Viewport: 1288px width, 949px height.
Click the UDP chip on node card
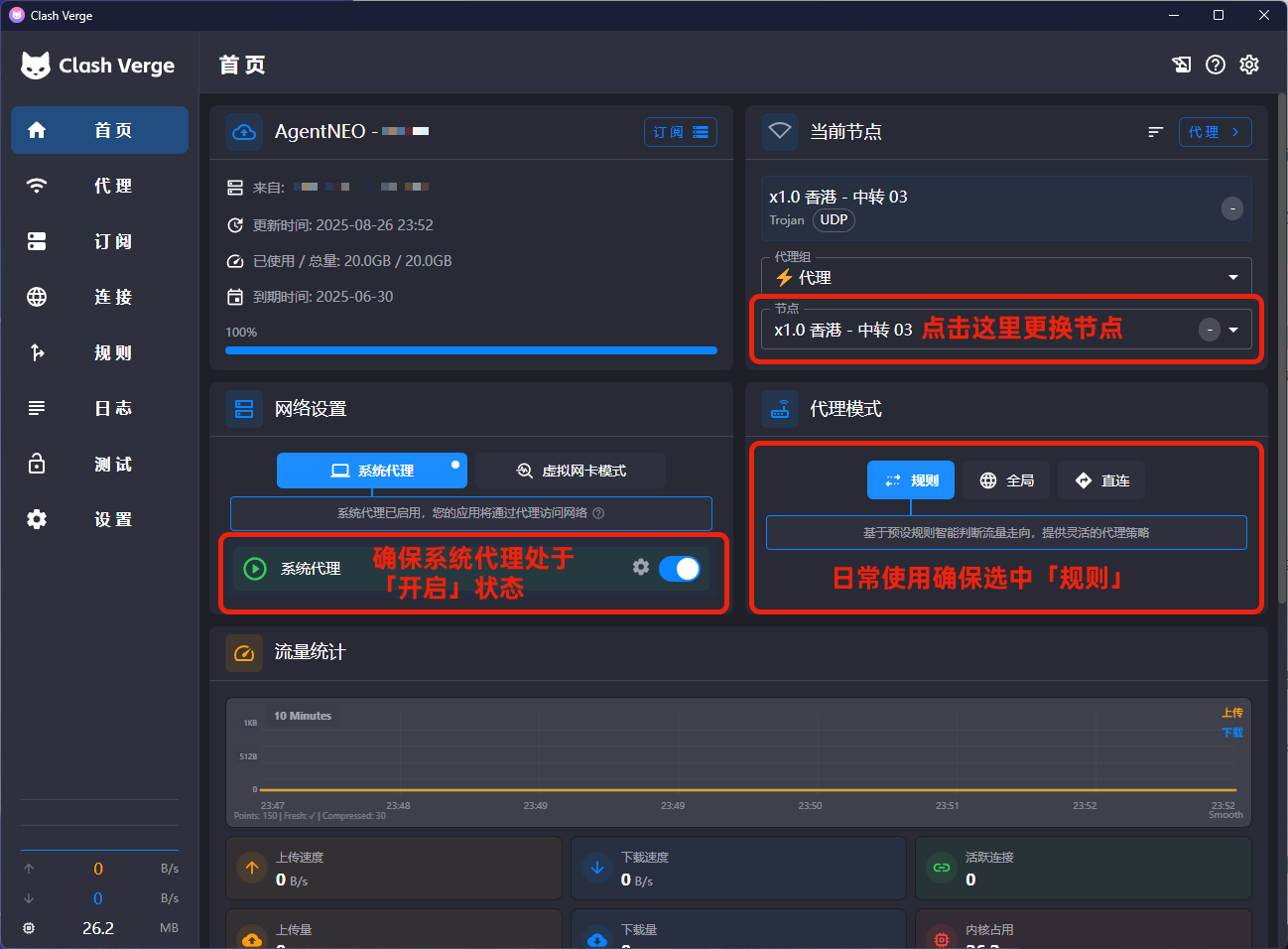834,220
